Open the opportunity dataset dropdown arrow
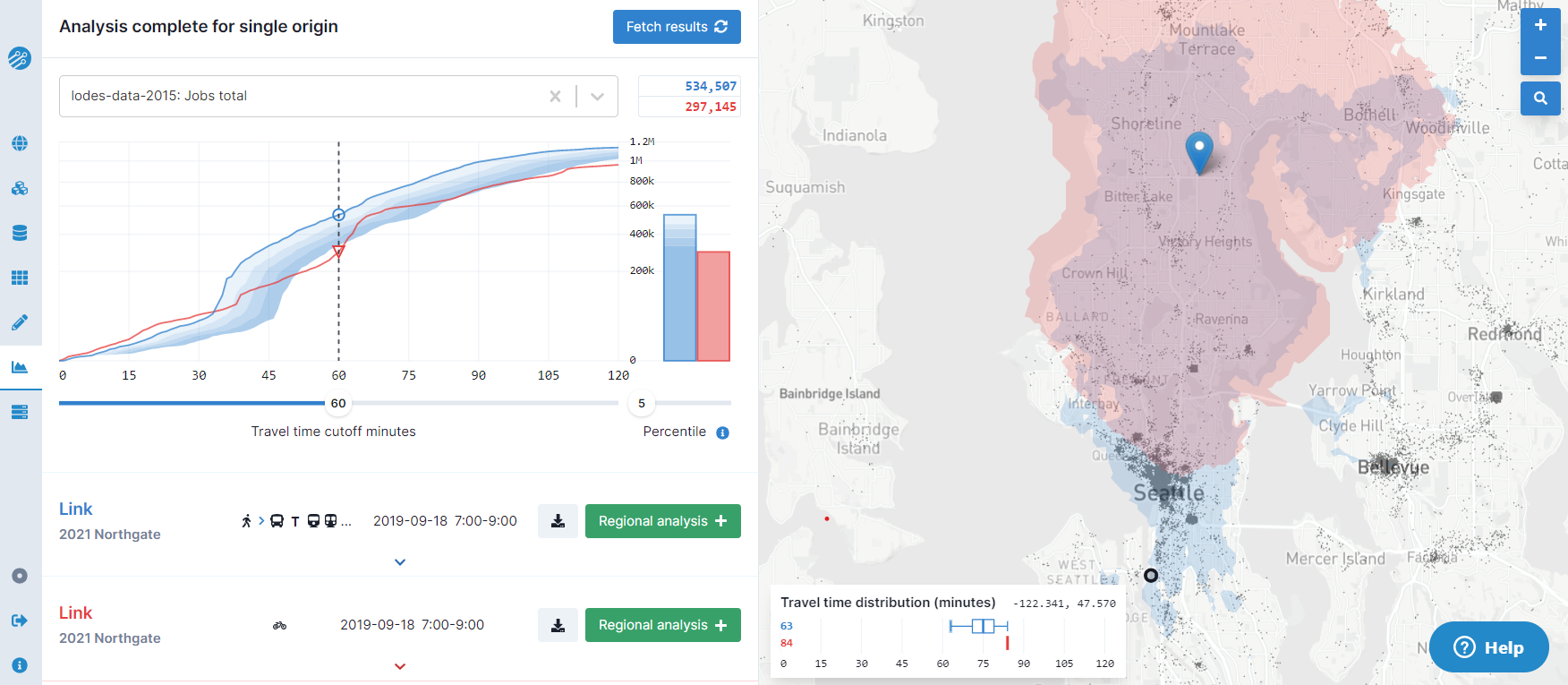 [598, 97]
